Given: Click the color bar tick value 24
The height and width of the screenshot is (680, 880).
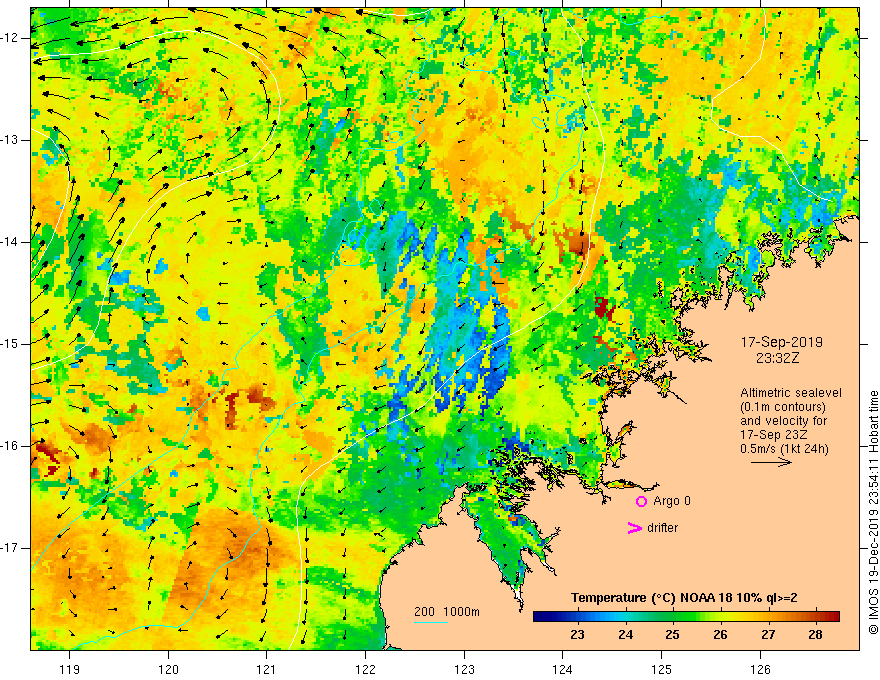Looking at the screenshot, I should coord(625,635).
